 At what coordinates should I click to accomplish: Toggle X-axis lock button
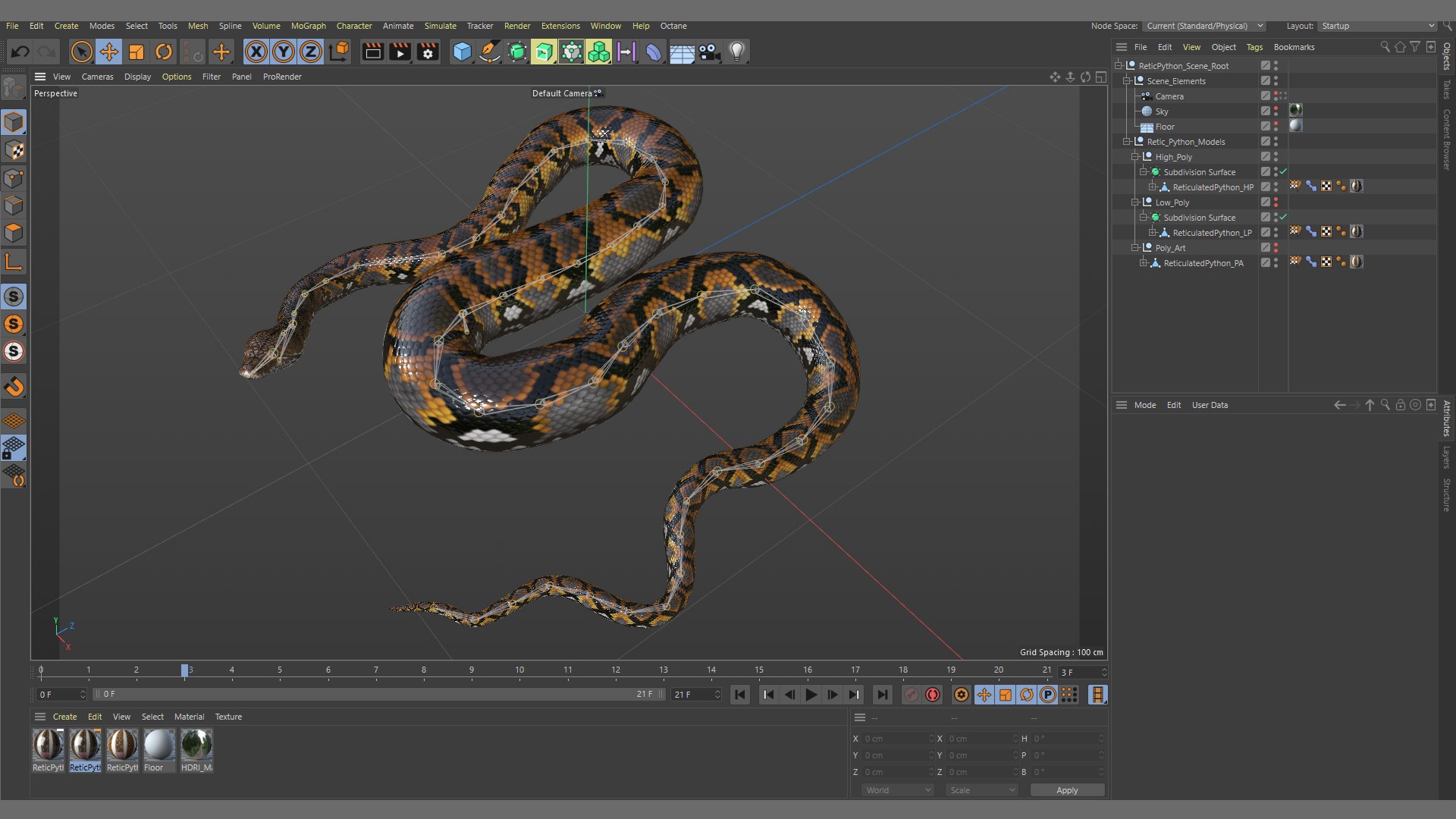pos(256,52)
